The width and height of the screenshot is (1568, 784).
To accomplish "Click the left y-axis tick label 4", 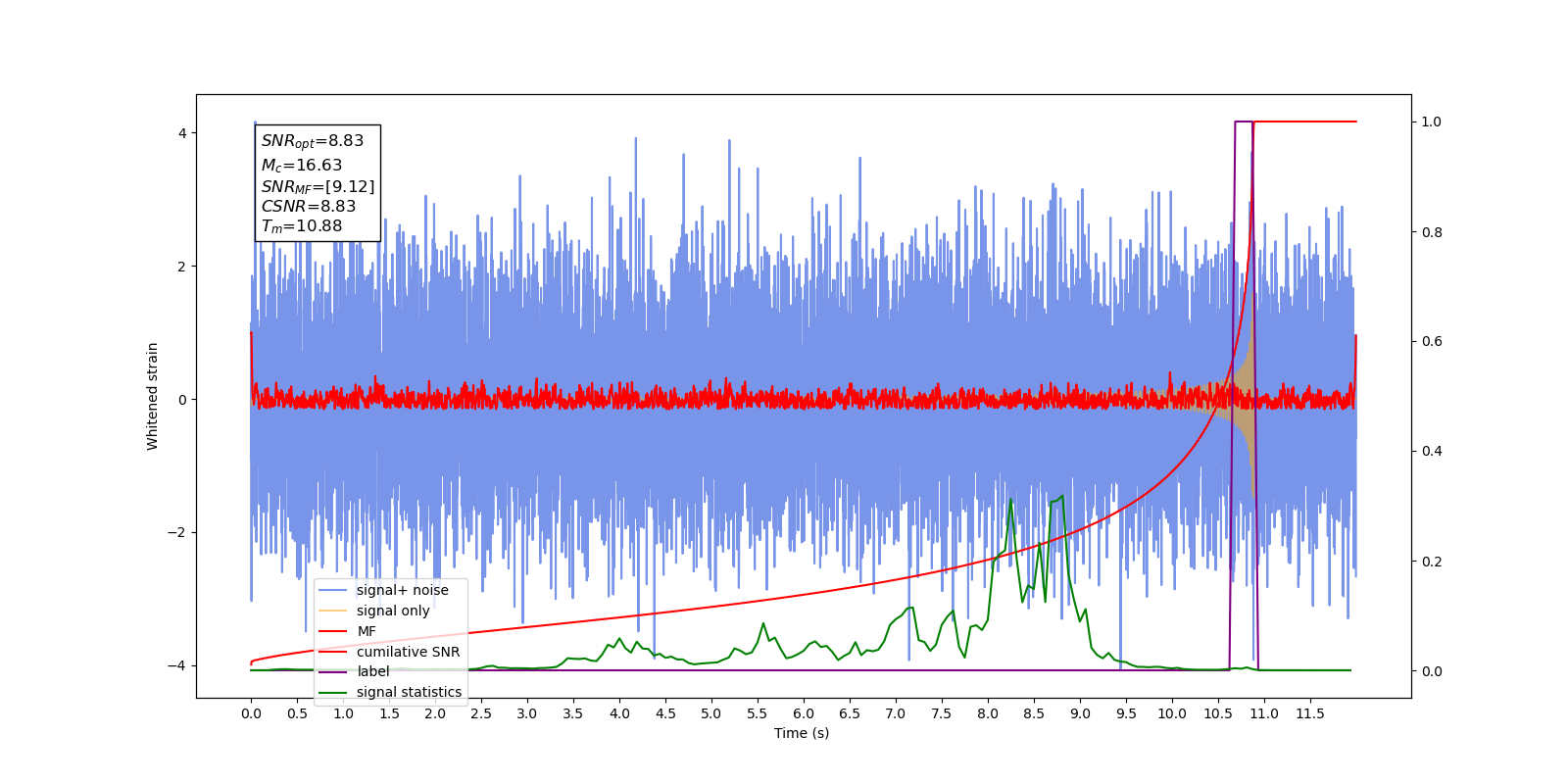I will click(x=182, y=133).
